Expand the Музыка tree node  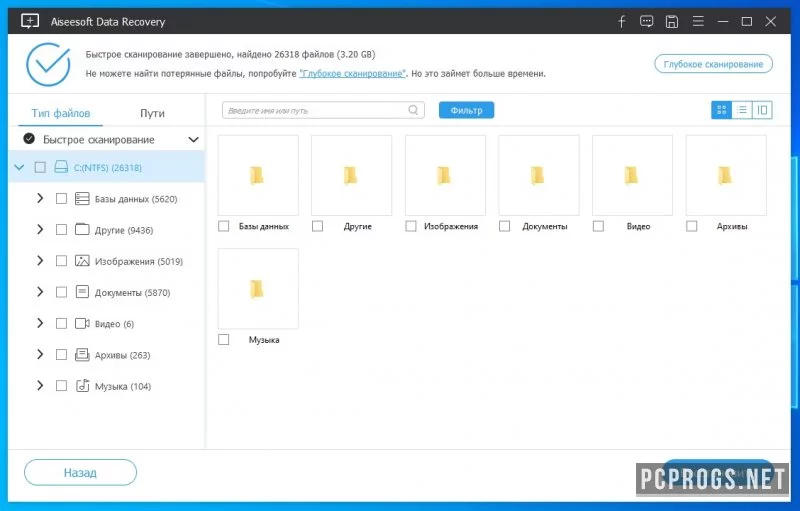click(x=40, y=386)
